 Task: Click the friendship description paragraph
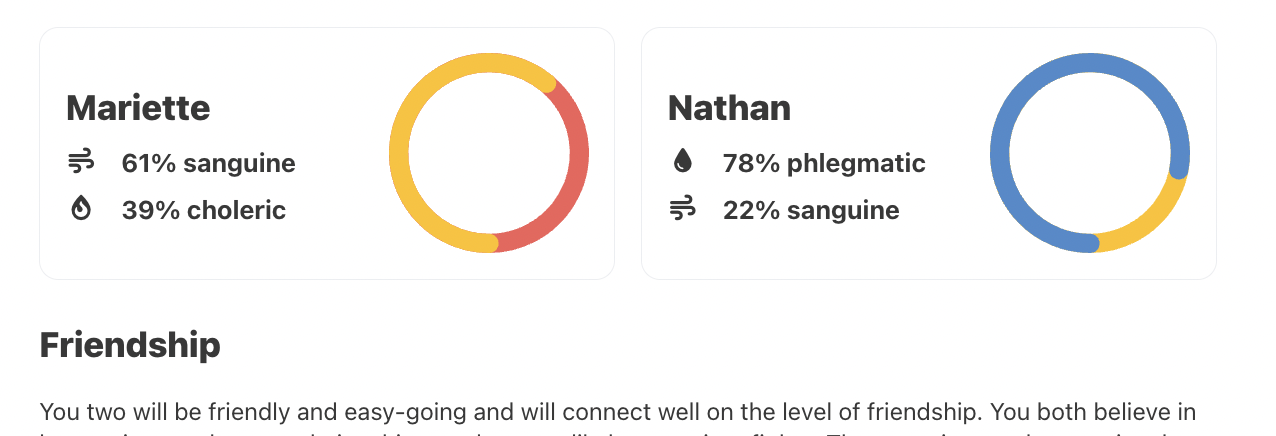point(617,413)
